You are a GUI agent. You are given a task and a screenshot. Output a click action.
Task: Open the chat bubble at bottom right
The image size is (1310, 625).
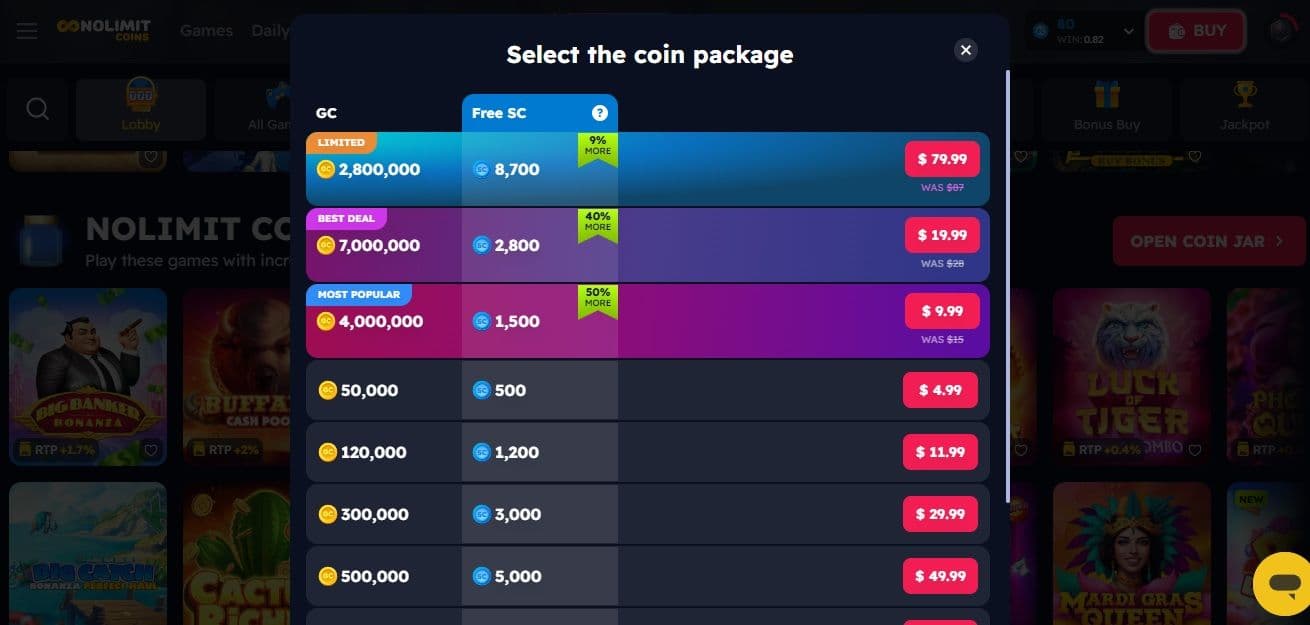(1285, 583)
